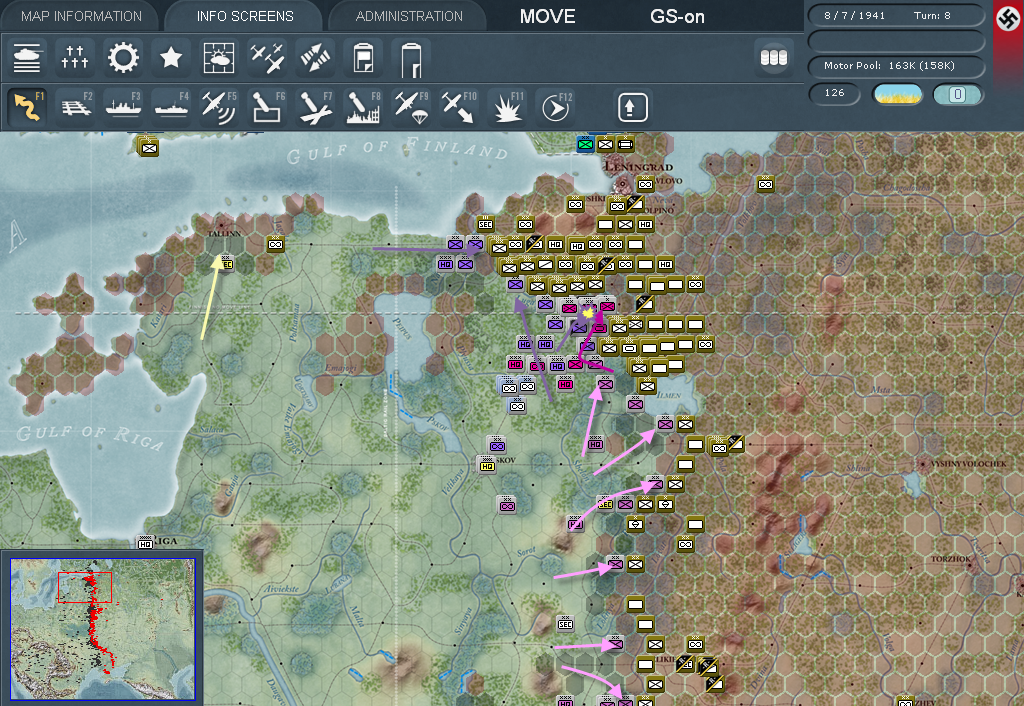
Task: Open the tall document report icon
Action: (411, 59)
